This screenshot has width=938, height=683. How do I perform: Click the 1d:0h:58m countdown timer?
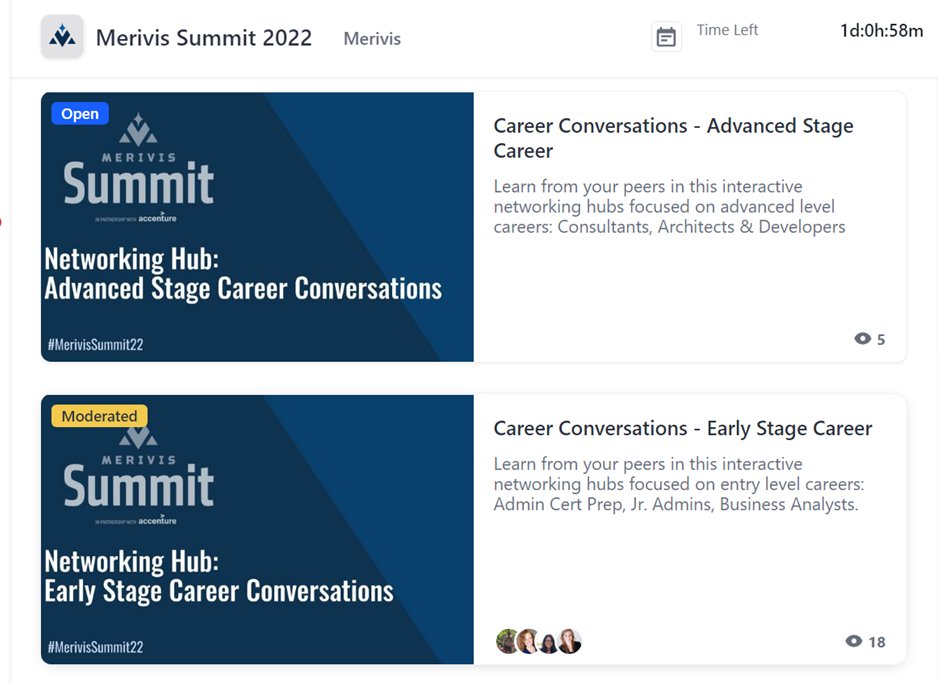[x=881, y=31]
